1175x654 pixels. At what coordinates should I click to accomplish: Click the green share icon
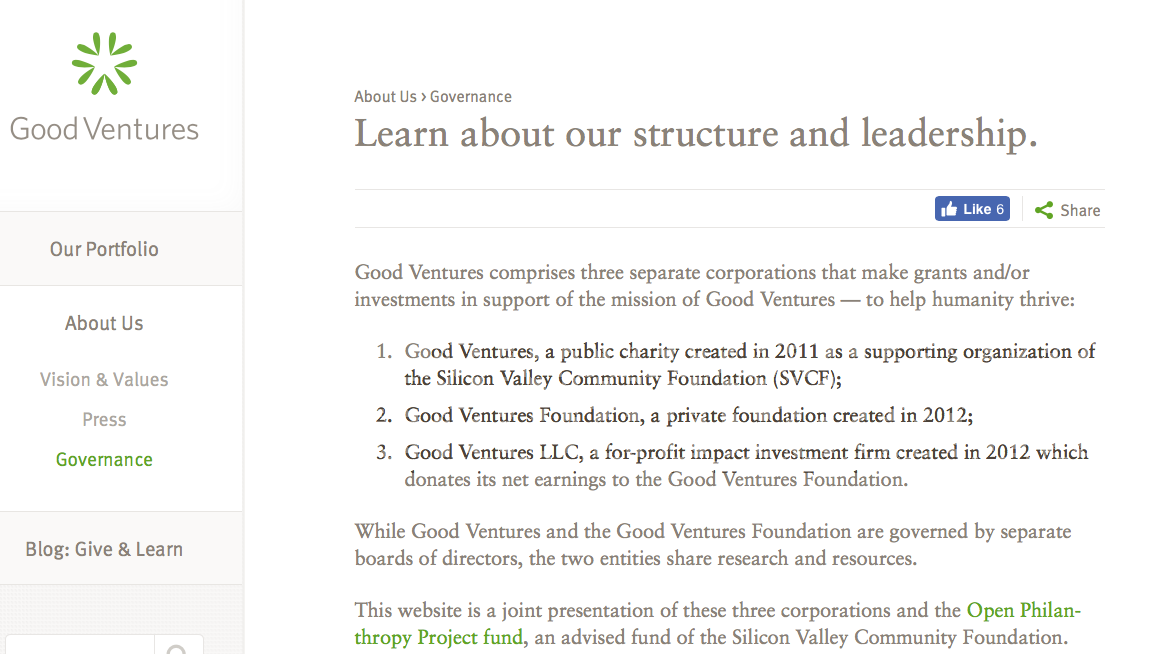(x=1044, y=210)
